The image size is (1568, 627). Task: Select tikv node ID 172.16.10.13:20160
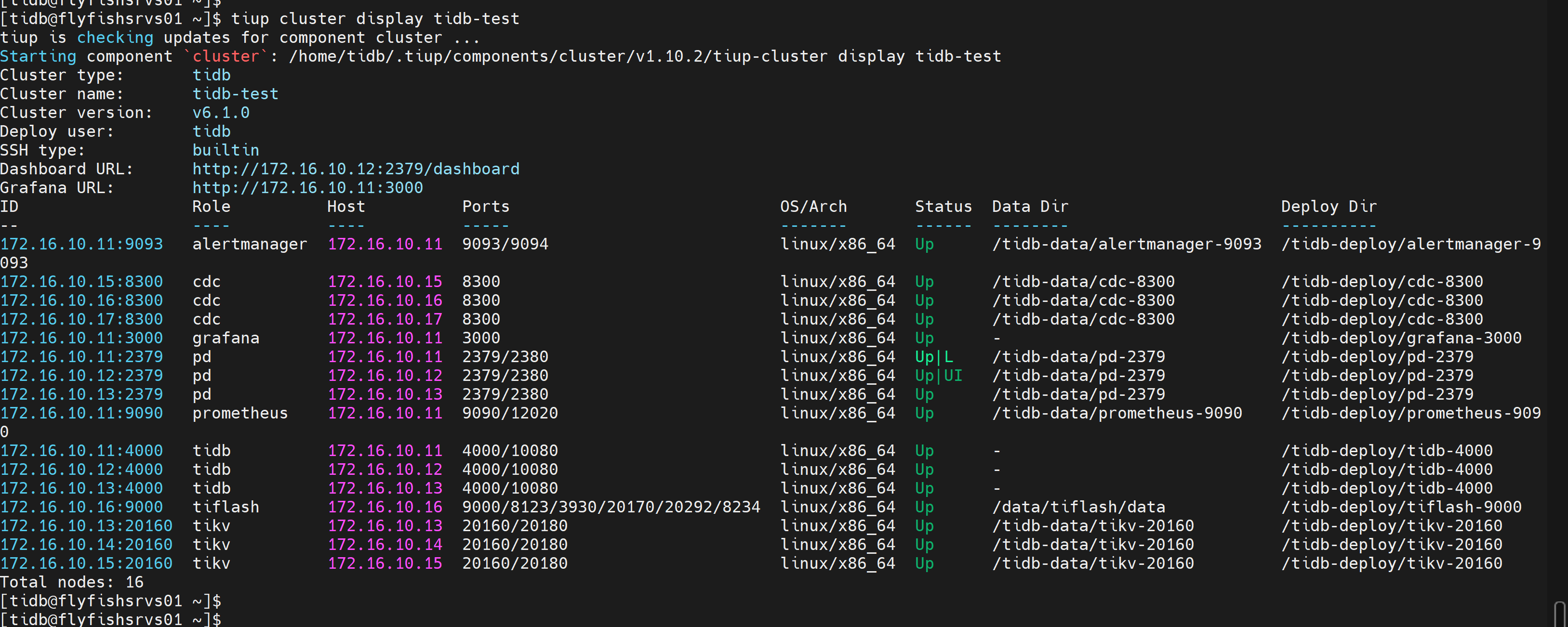click(x=86, y=526)
